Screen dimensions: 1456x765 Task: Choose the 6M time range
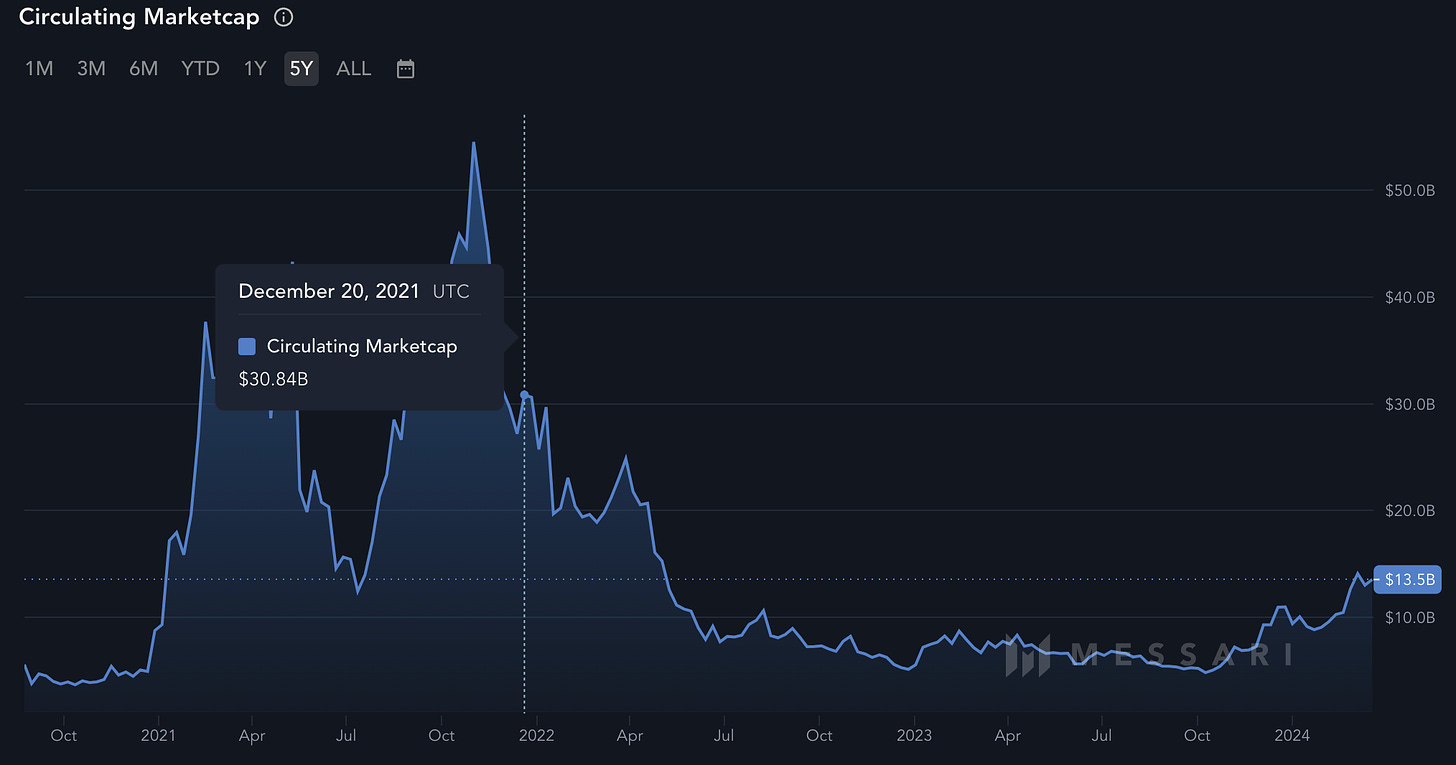pos(143,69)
